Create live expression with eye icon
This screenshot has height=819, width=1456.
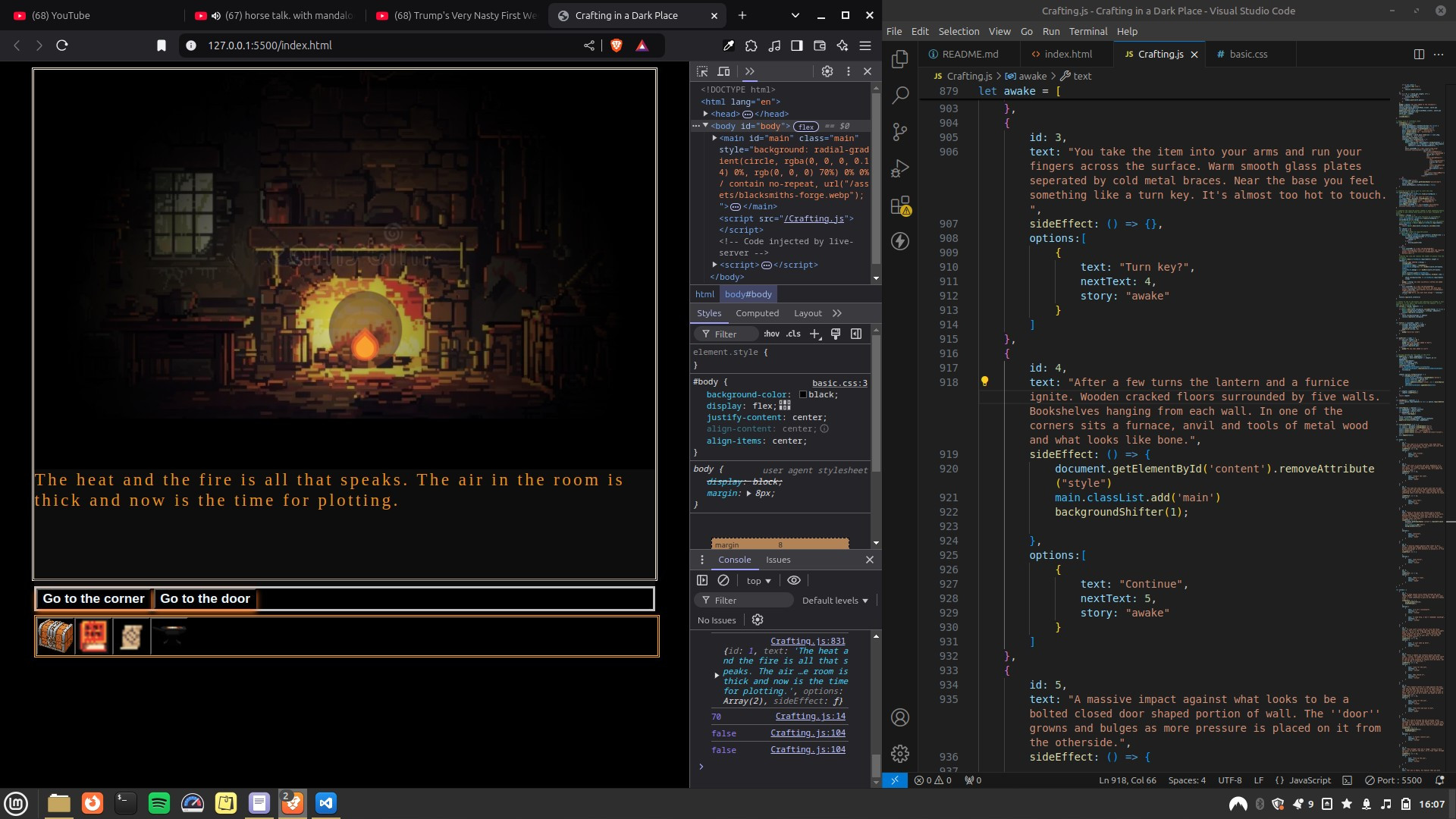[x=794, y=580]
